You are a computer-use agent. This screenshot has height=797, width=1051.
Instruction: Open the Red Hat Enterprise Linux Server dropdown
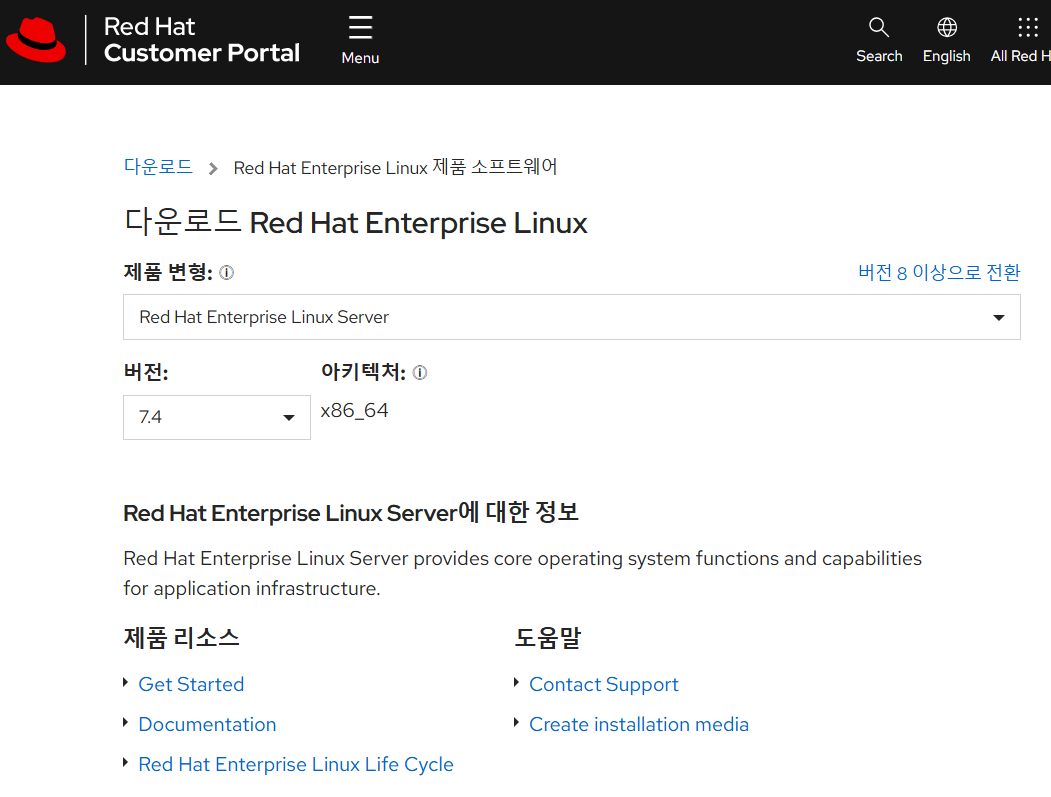click(572, 317)
